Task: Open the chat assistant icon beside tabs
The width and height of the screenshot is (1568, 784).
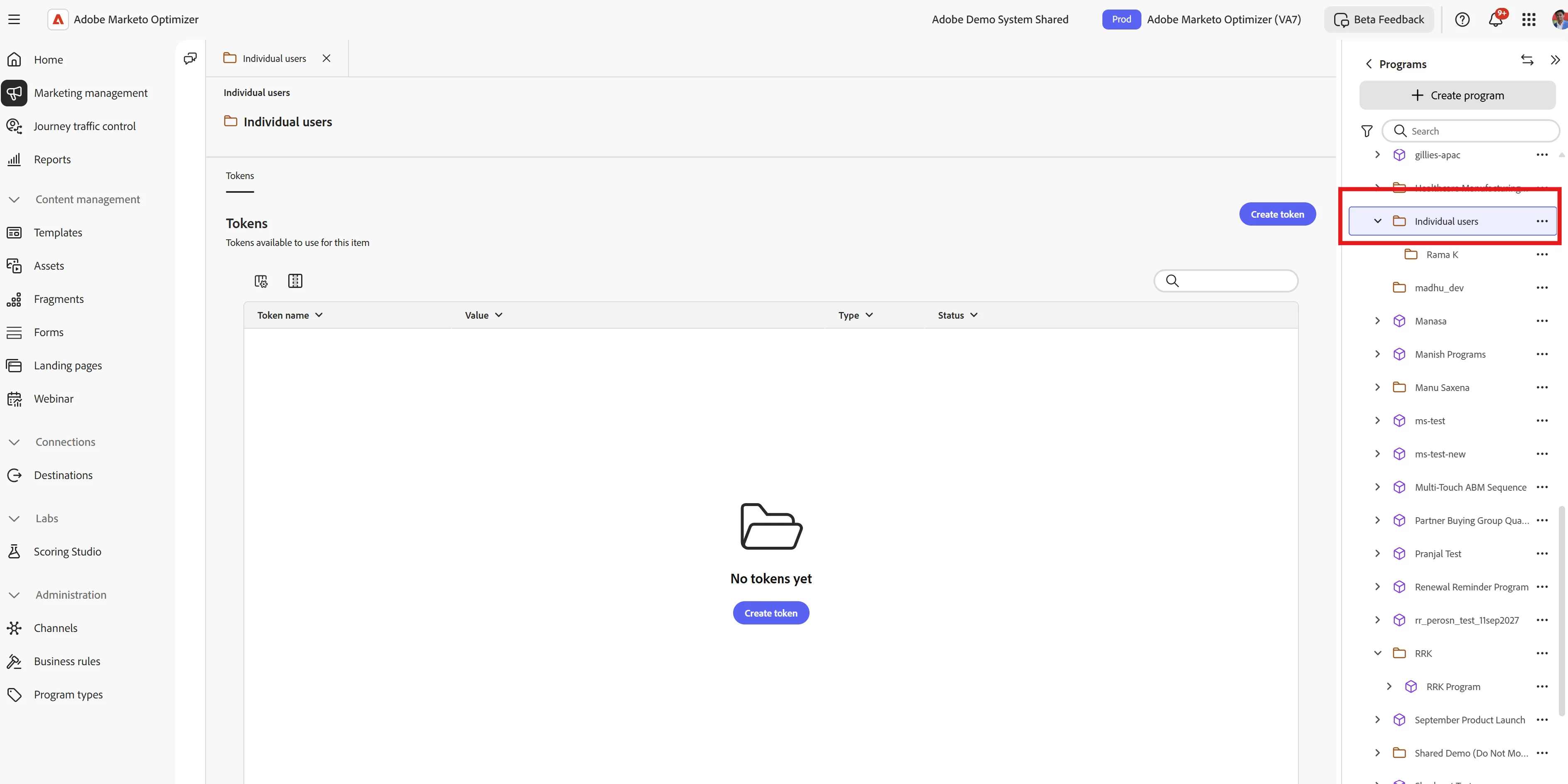Action: [x=190, y=59]
